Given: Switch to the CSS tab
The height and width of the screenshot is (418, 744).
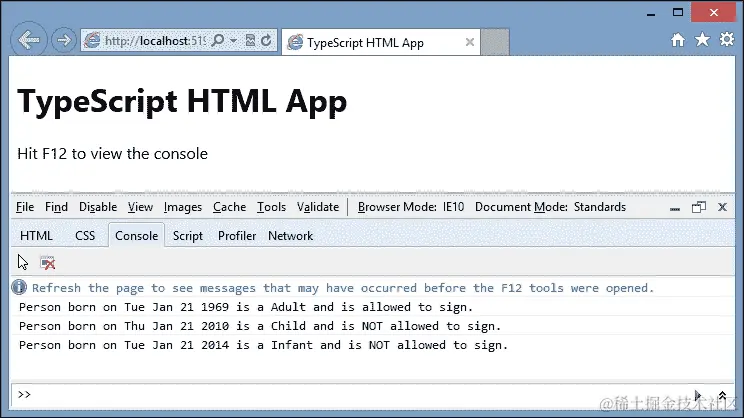Looking at the screenshot, I should (x=85, y=236).
